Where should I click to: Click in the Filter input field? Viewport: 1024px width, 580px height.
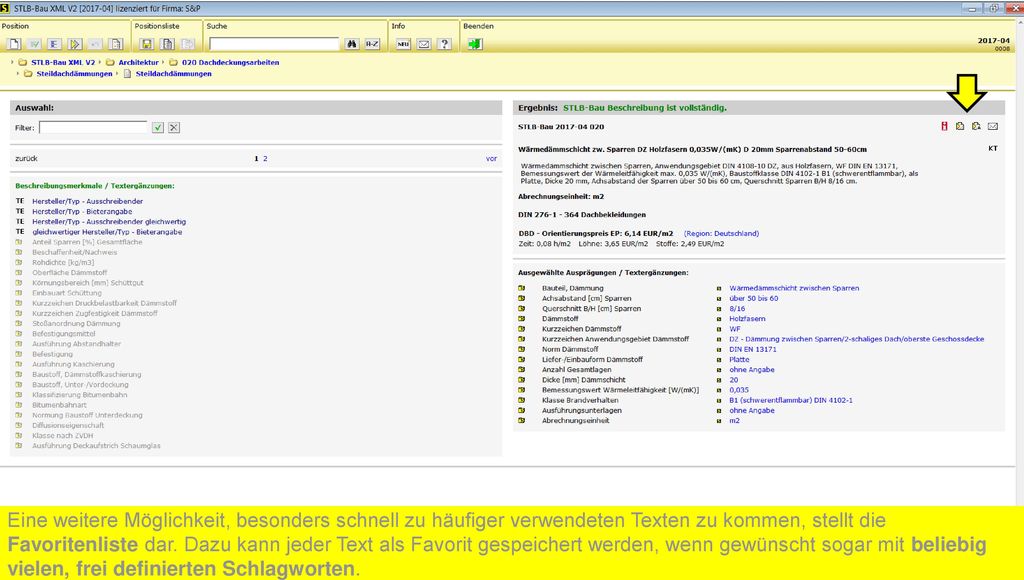pos(93,127)
